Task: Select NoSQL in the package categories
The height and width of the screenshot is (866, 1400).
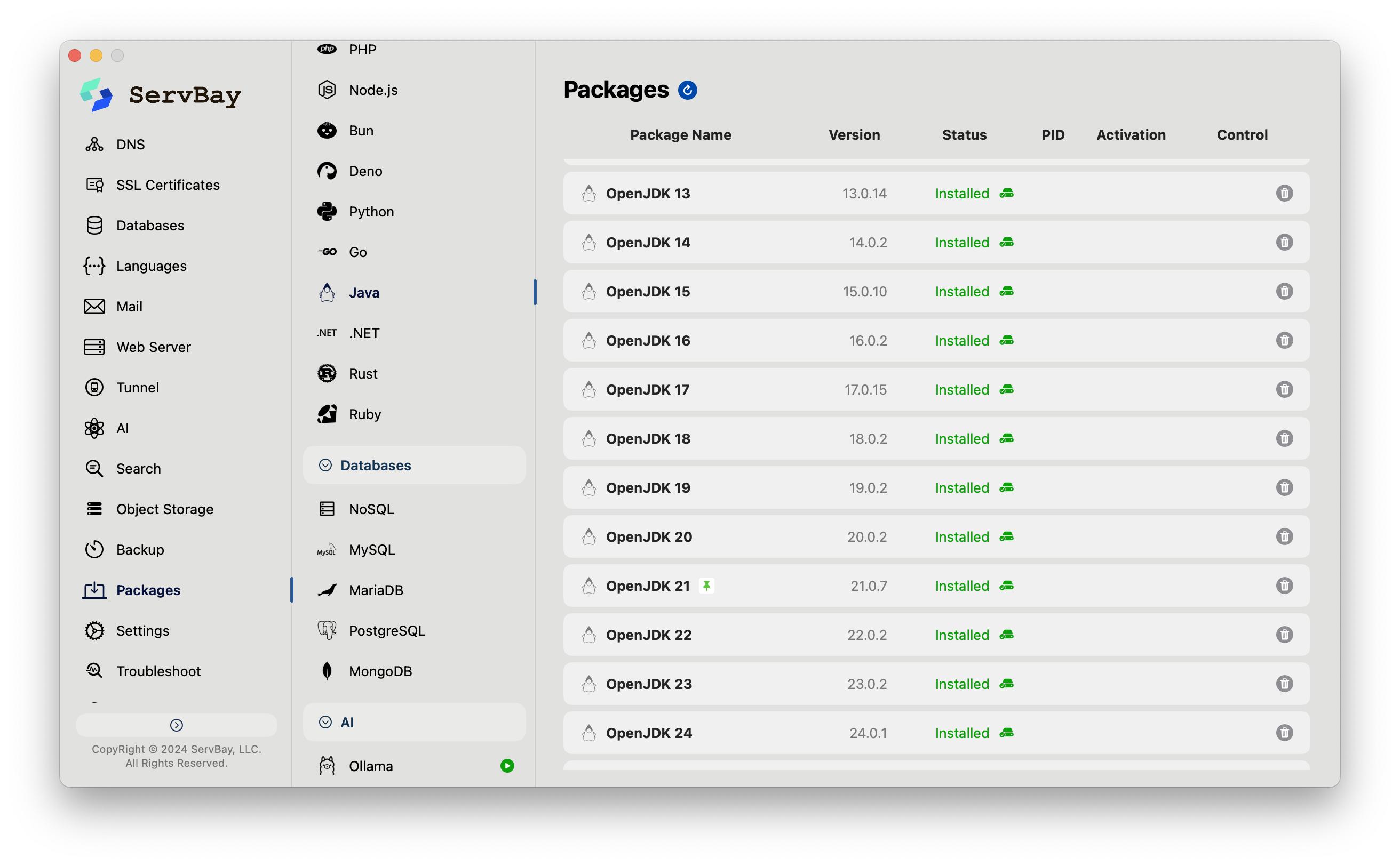Action: 355,509
